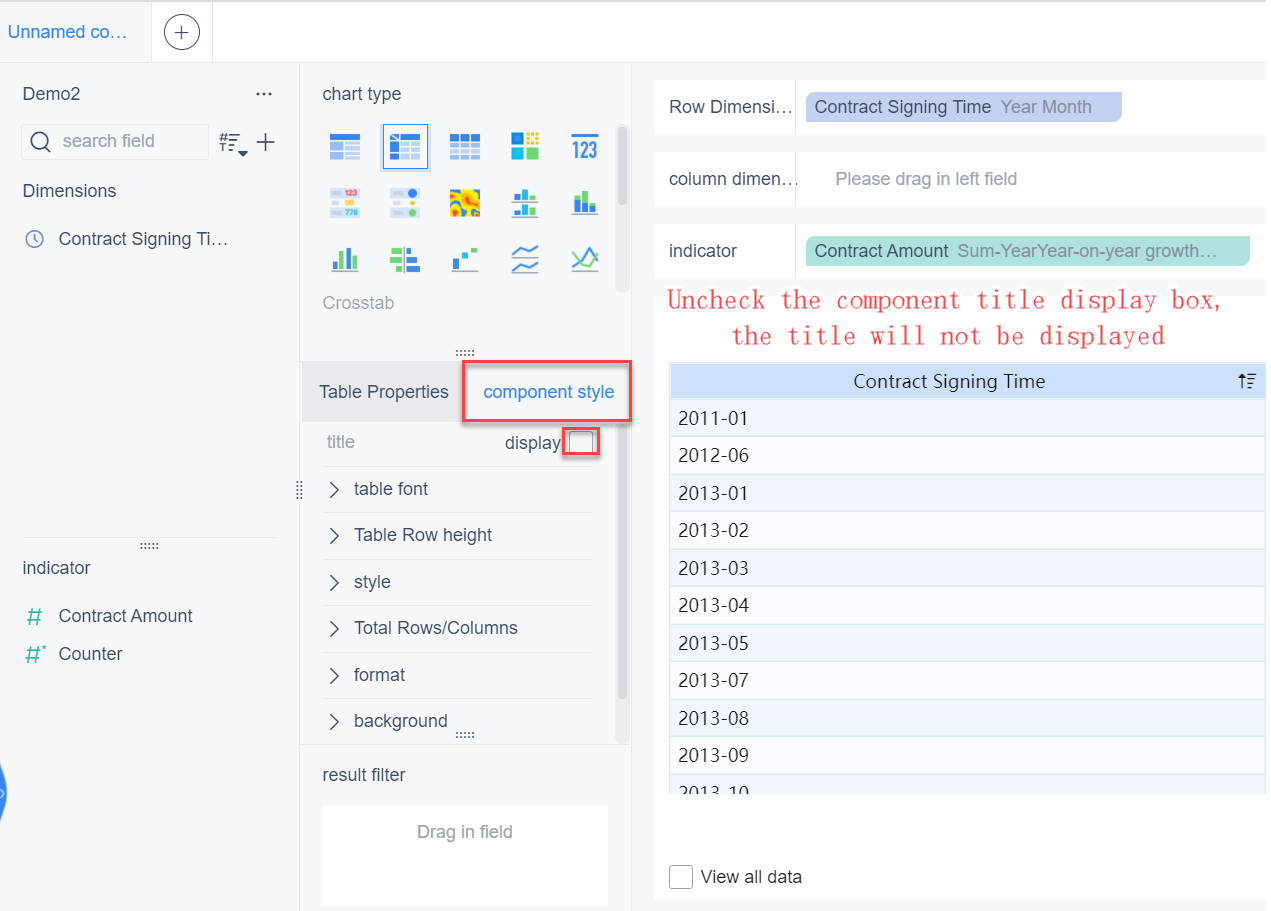The width and height of the screenshot is (1271, 911).
Task: Select the 123 KPI indicator card icon
Action: pyautogui.click(x=584, y=148)
